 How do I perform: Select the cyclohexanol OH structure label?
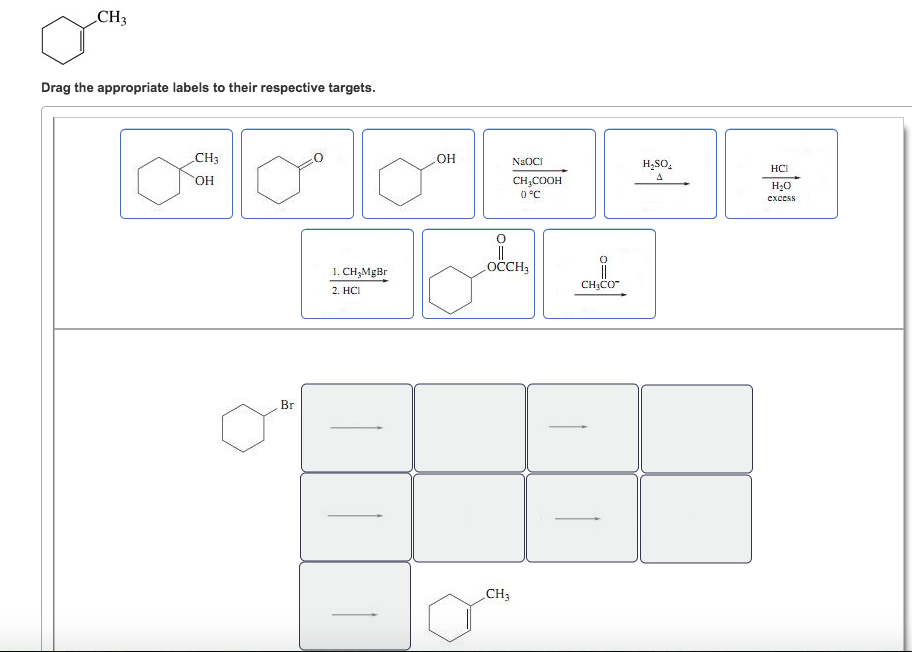point(418,174)
